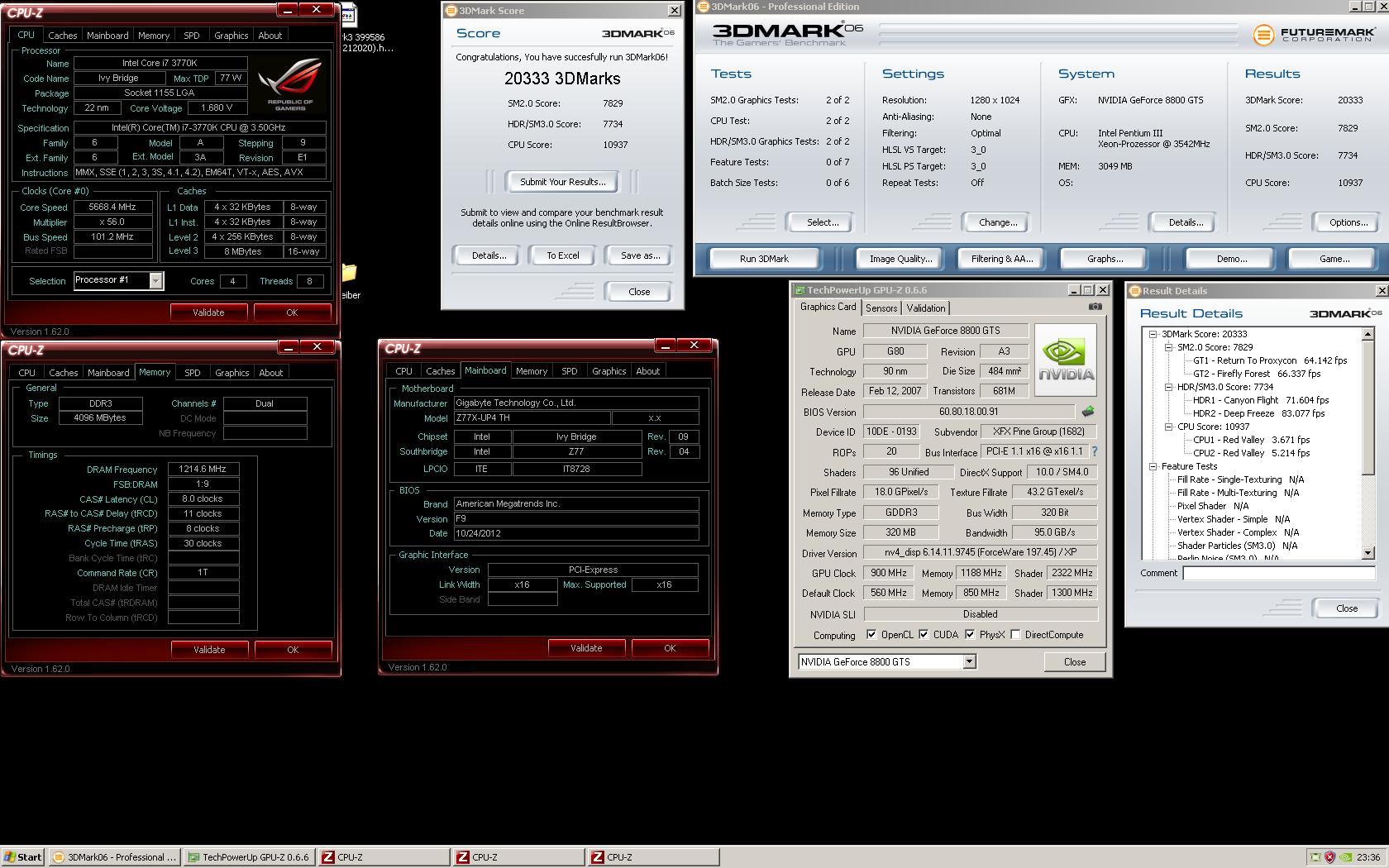Click the Options button under Results
The image size is (1389, 868).
[x=1348, y=222]
